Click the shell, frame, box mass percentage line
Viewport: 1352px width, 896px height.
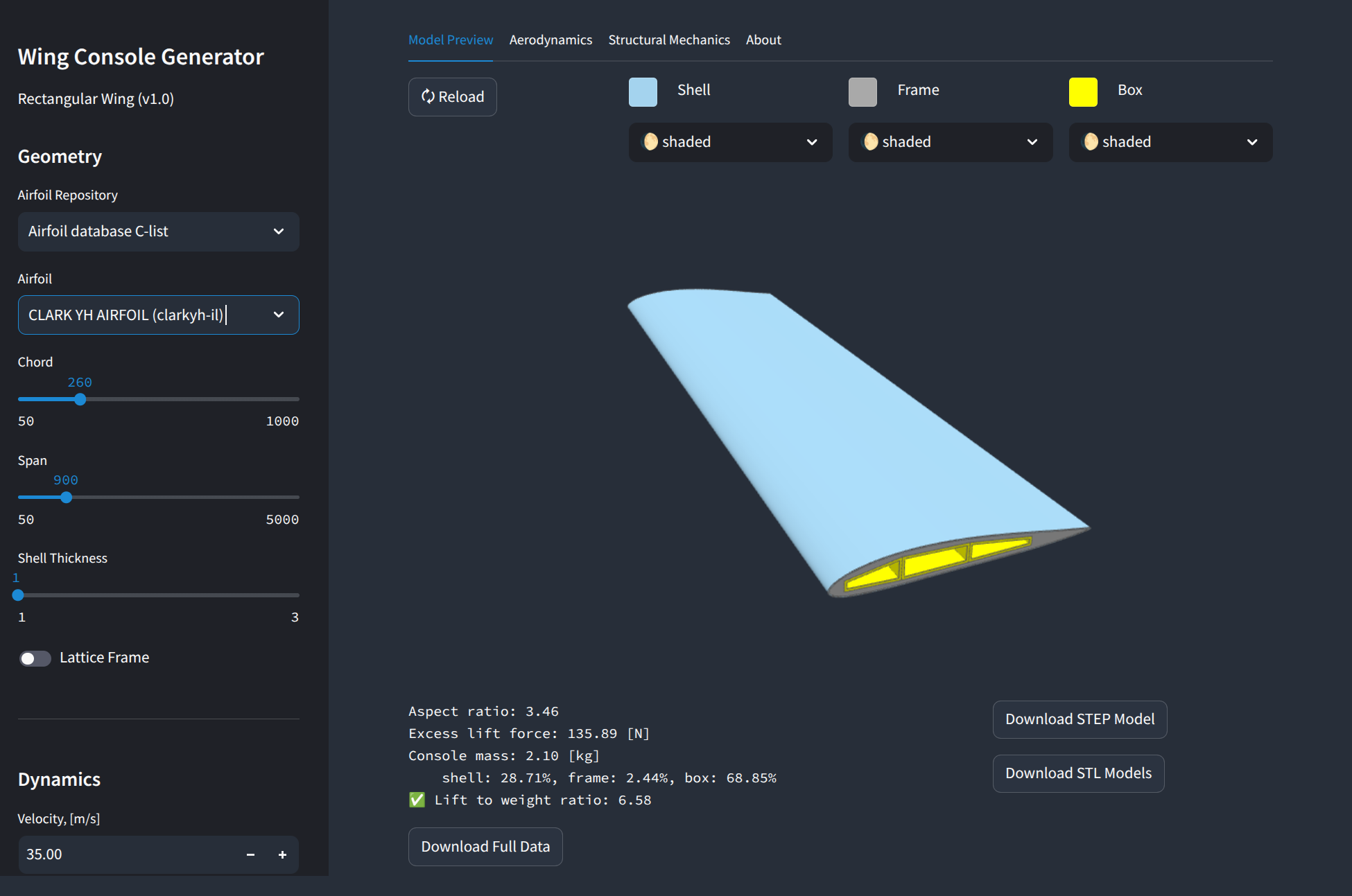click(x=609, y=778)
